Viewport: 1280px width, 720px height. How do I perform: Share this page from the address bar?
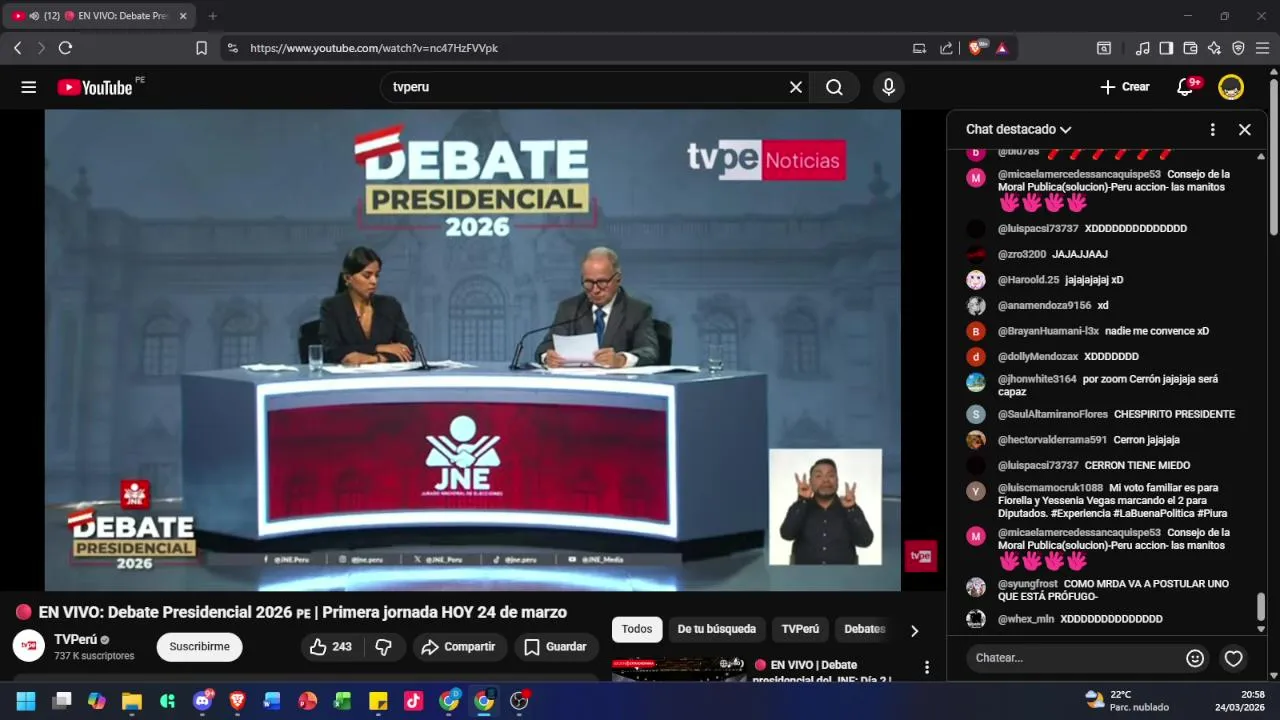coord(946,48)
